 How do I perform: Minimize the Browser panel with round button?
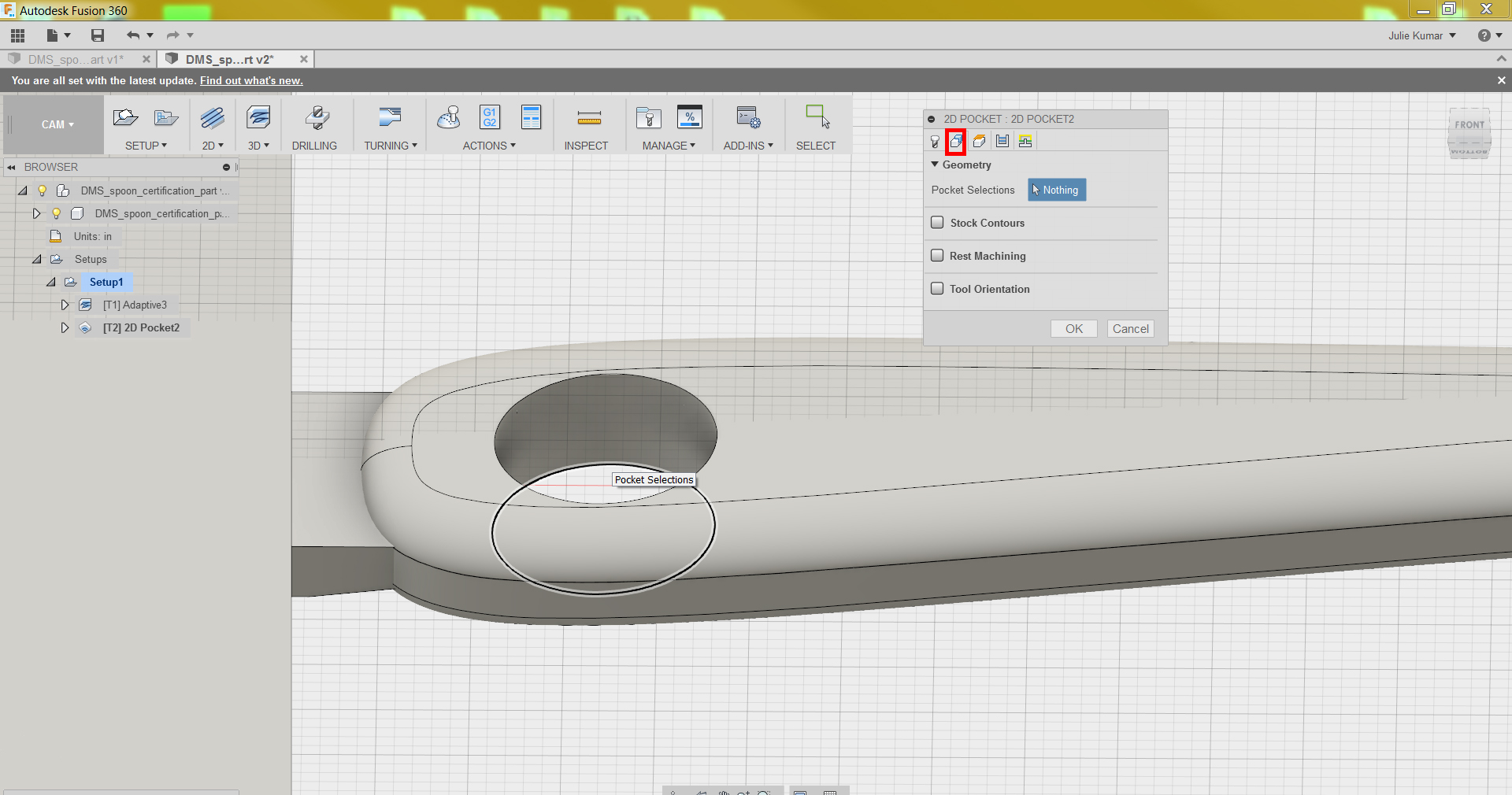pyautogui.click(x=226, y=167)
